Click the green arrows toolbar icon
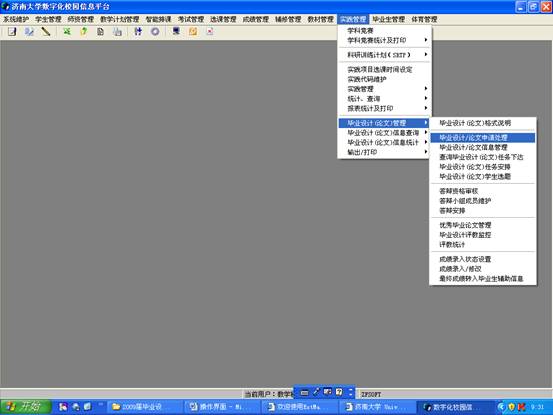The height and width of the screenshot is (415, 553). coord(67,32)
